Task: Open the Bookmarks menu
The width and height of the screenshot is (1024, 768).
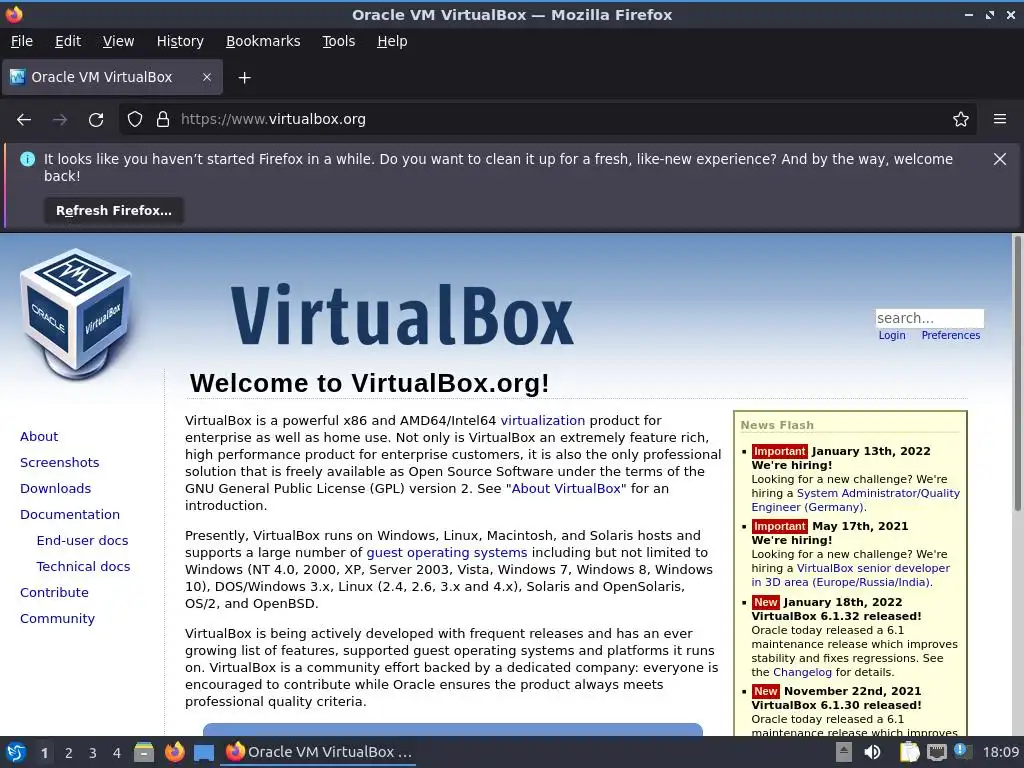Action: (x=263, y=41)
